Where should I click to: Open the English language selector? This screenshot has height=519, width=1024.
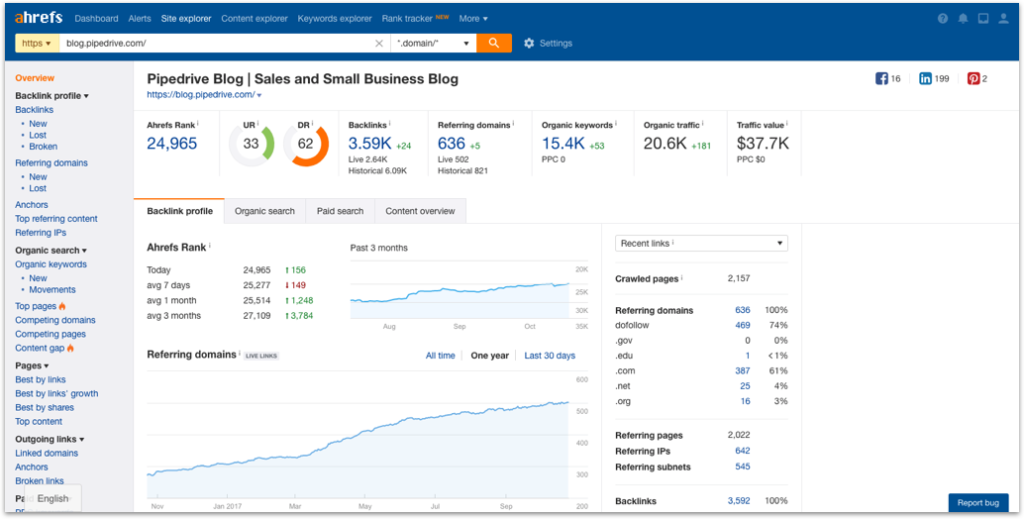pyautogui.click(x=52, y=498)
